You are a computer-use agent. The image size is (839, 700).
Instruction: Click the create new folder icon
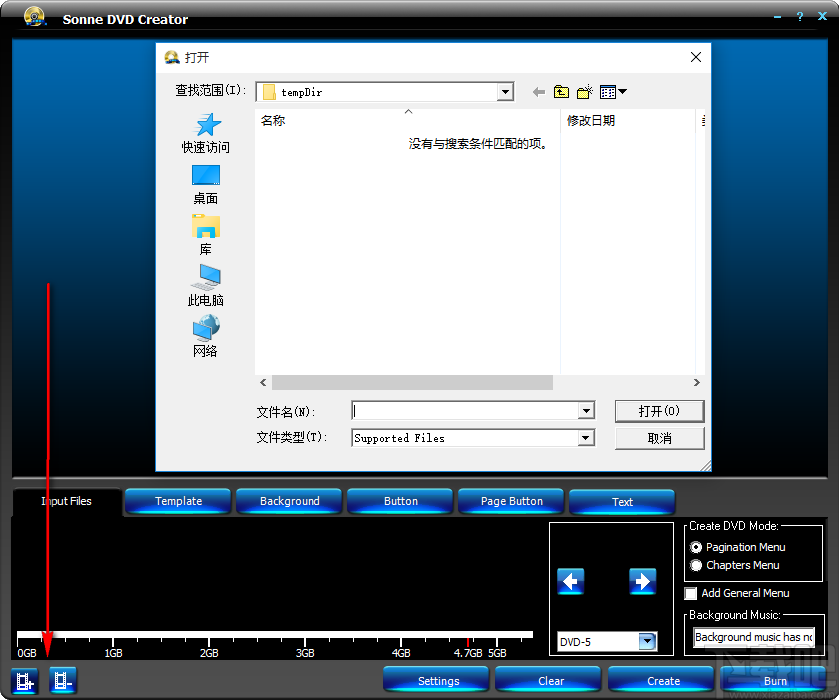(584, 91)
